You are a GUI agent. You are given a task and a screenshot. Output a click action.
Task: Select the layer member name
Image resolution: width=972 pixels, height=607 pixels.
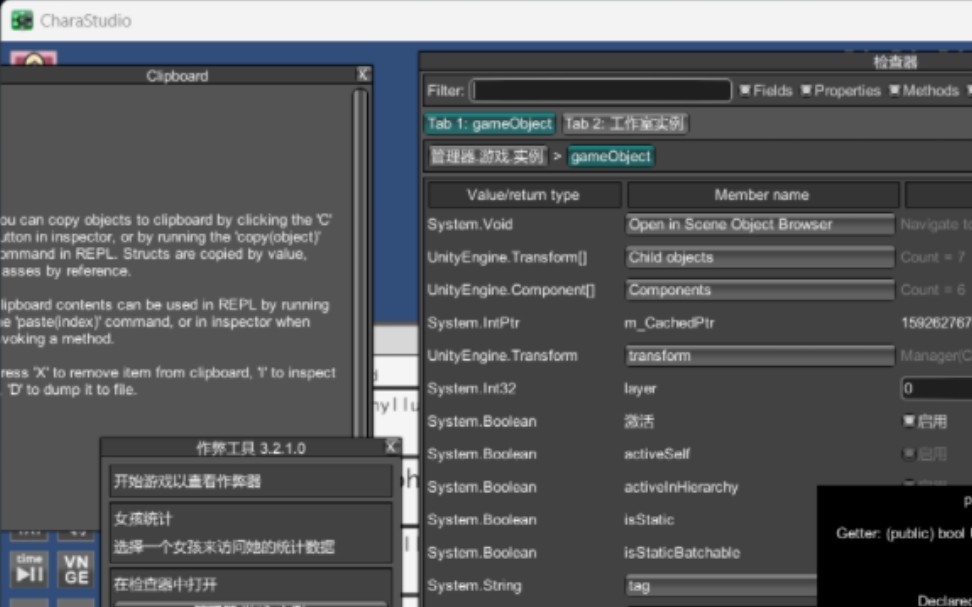click(x=640, y=389)
